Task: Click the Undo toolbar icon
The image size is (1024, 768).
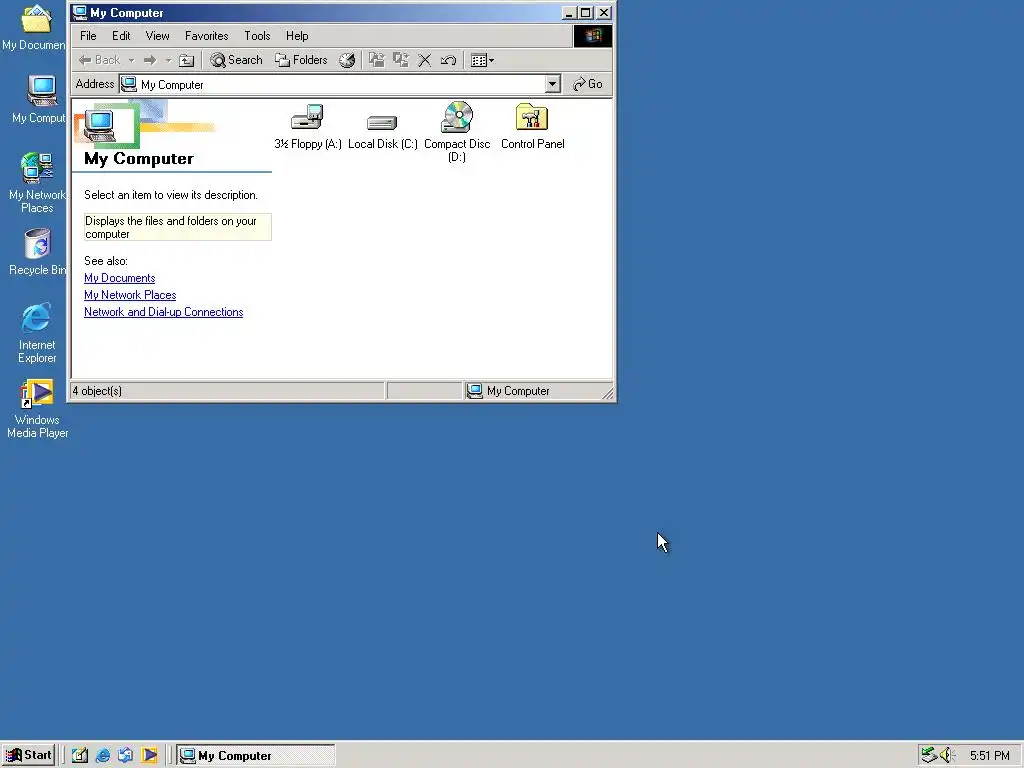Action: click(x=448, y=60)
